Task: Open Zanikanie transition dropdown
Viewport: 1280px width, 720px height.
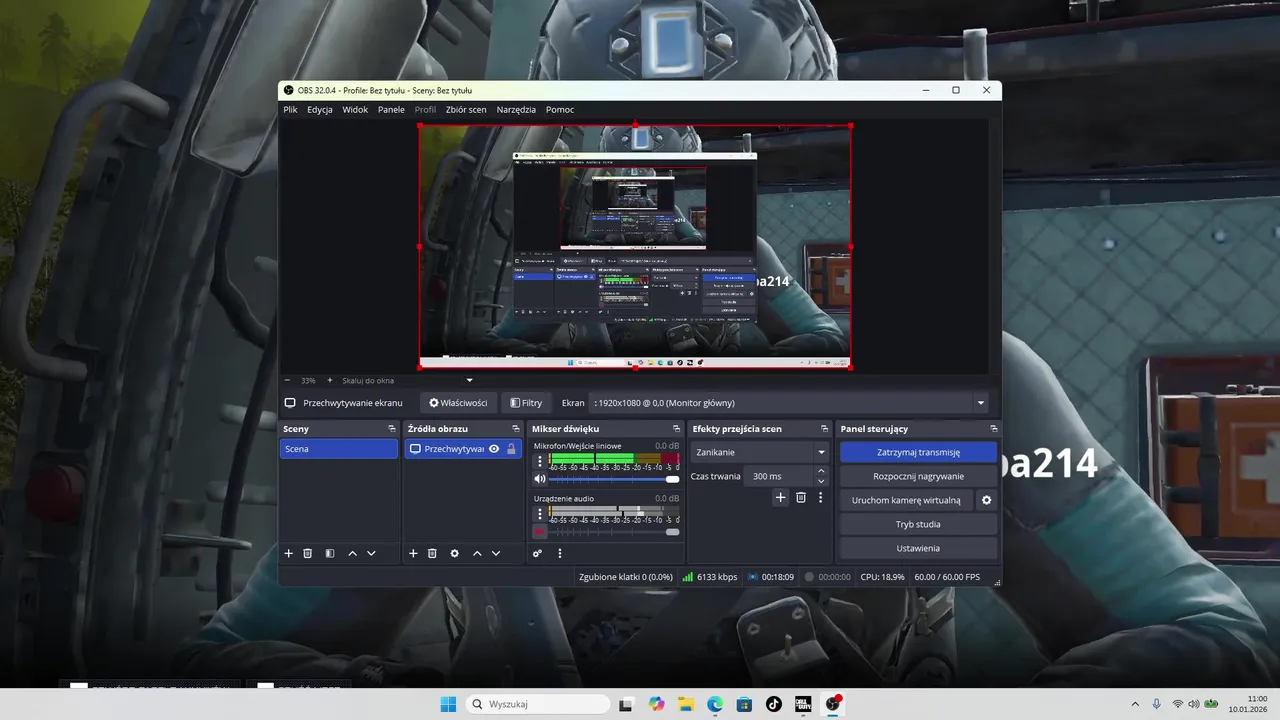Action: [760, 452]
